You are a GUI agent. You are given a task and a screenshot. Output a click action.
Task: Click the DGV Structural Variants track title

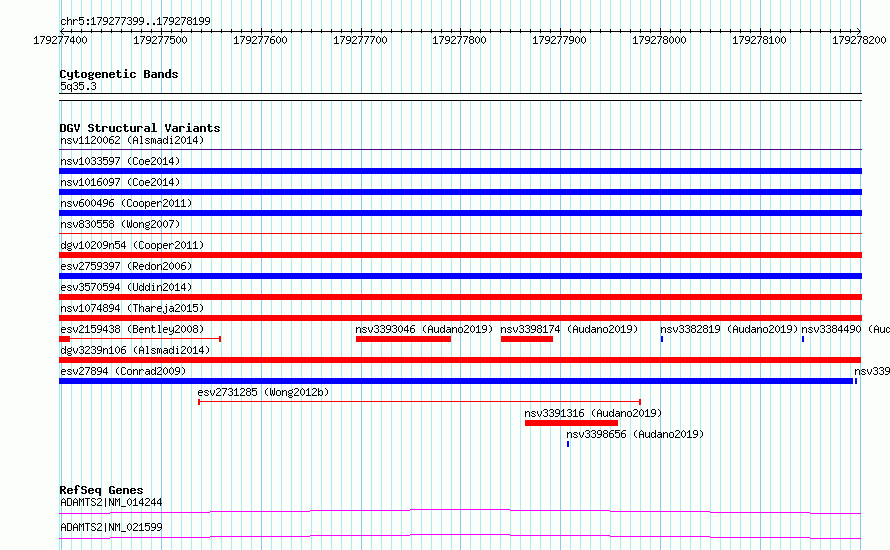(140, 128)
